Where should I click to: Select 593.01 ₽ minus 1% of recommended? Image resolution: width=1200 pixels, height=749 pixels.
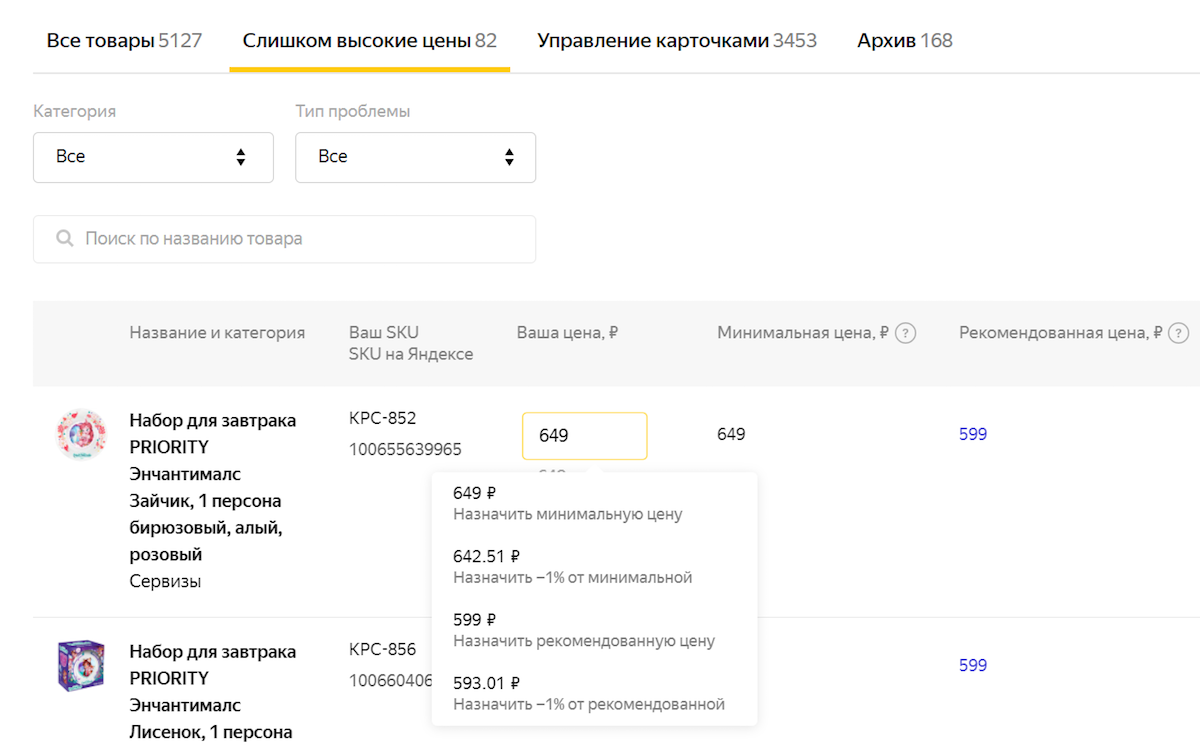click(588, 694)
